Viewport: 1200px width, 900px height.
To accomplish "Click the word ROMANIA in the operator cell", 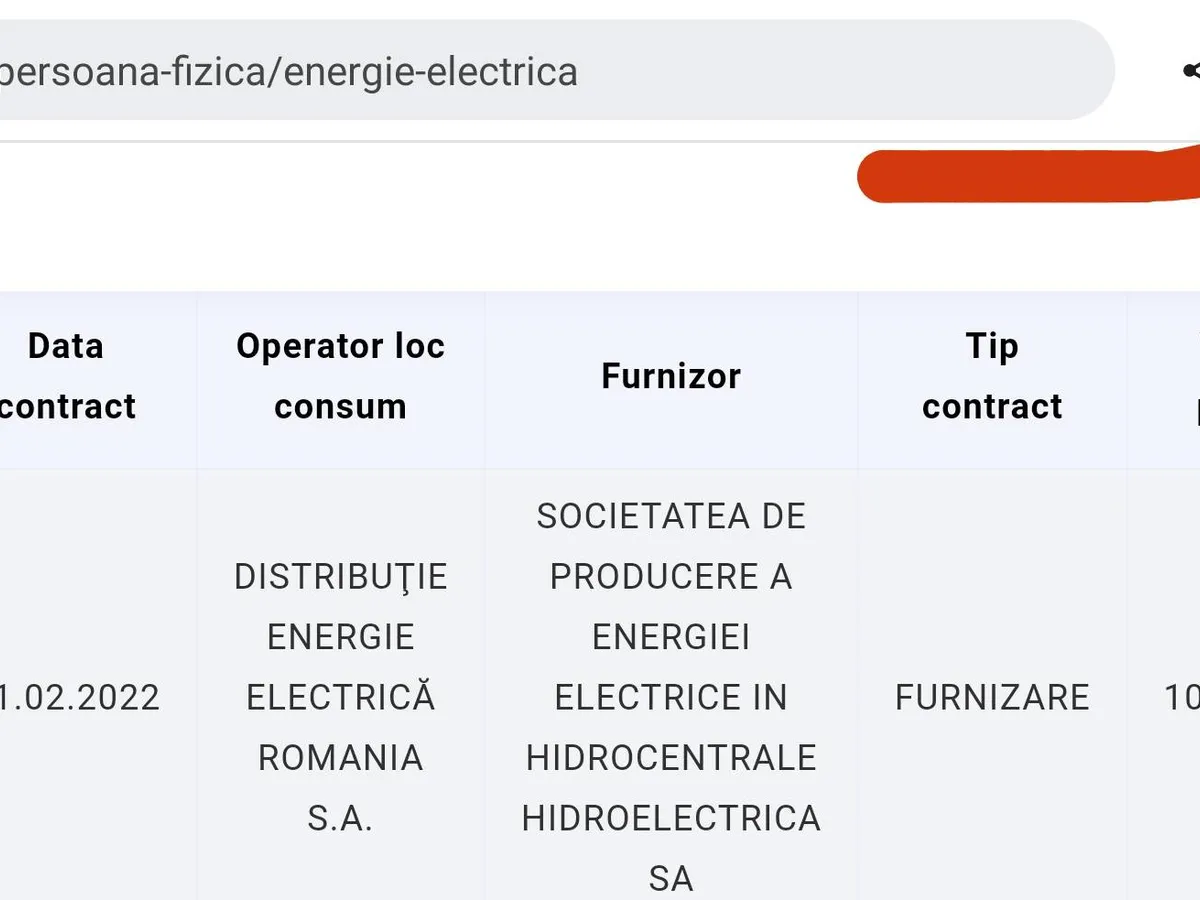I will [x=340, y=758].
